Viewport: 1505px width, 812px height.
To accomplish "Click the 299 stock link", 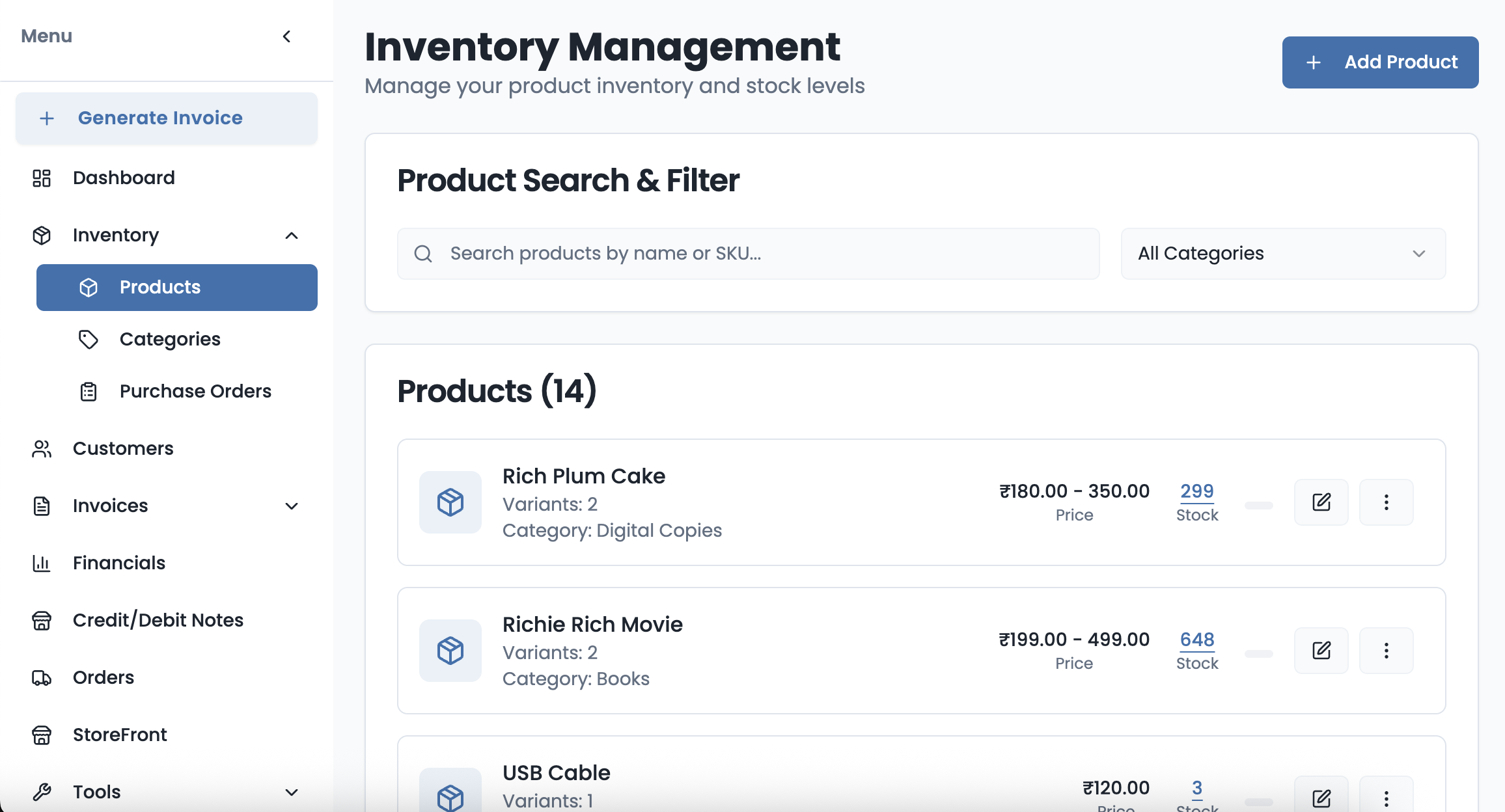I will tap(1196, 491).
